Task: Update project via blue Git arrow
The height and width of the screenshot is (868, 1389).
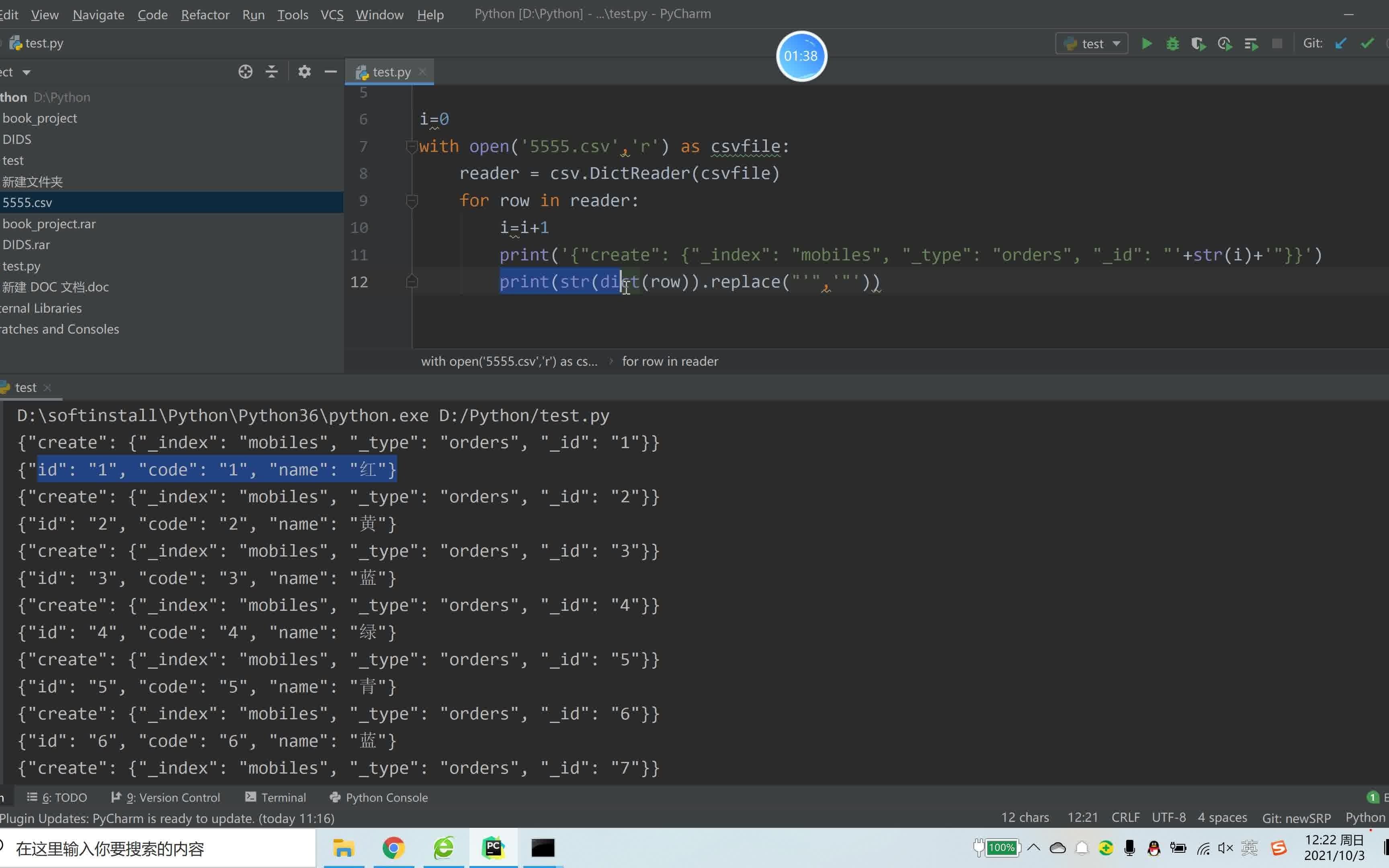Action: (1341, 44)
